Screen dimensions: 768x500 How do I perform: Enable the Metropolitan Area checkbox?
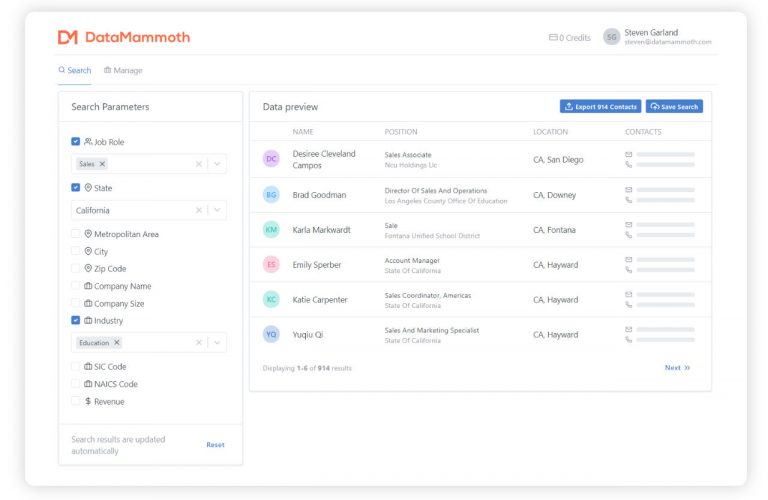[76, 234]
